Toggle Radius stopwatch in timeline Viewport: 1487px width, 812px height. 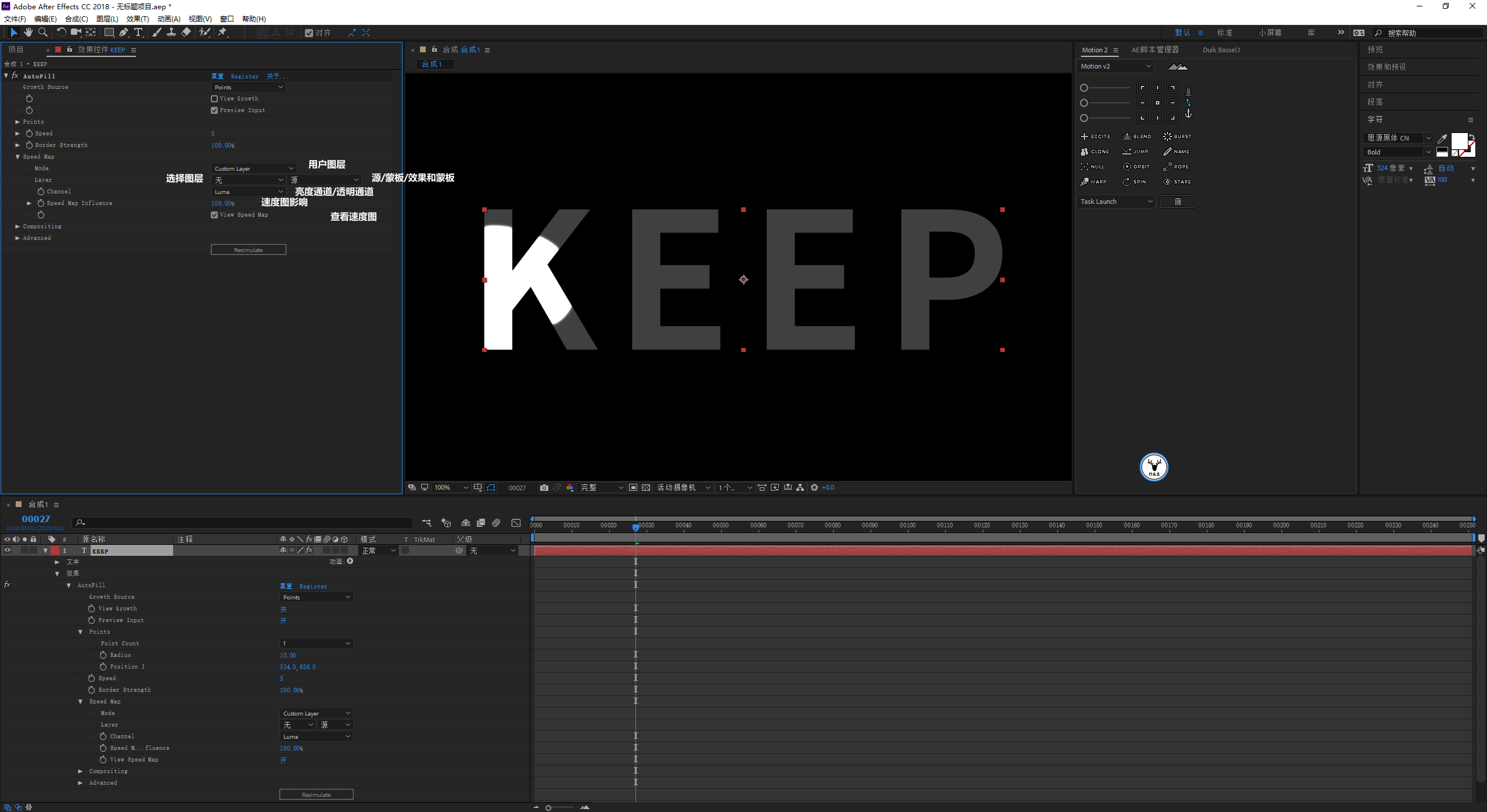point(103,655)
